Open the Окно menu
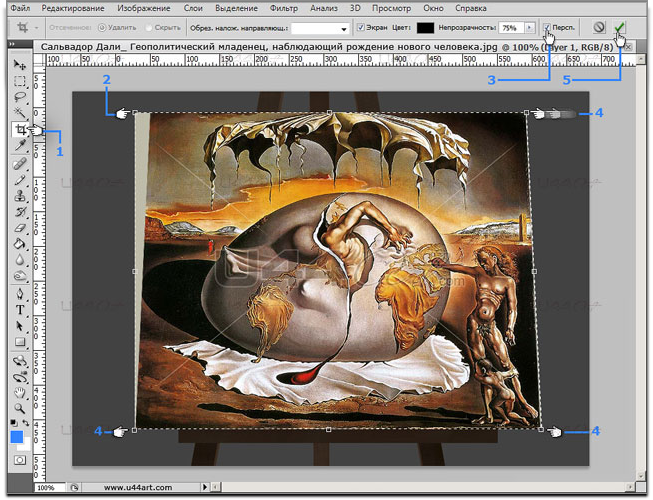 coord(433,8)
